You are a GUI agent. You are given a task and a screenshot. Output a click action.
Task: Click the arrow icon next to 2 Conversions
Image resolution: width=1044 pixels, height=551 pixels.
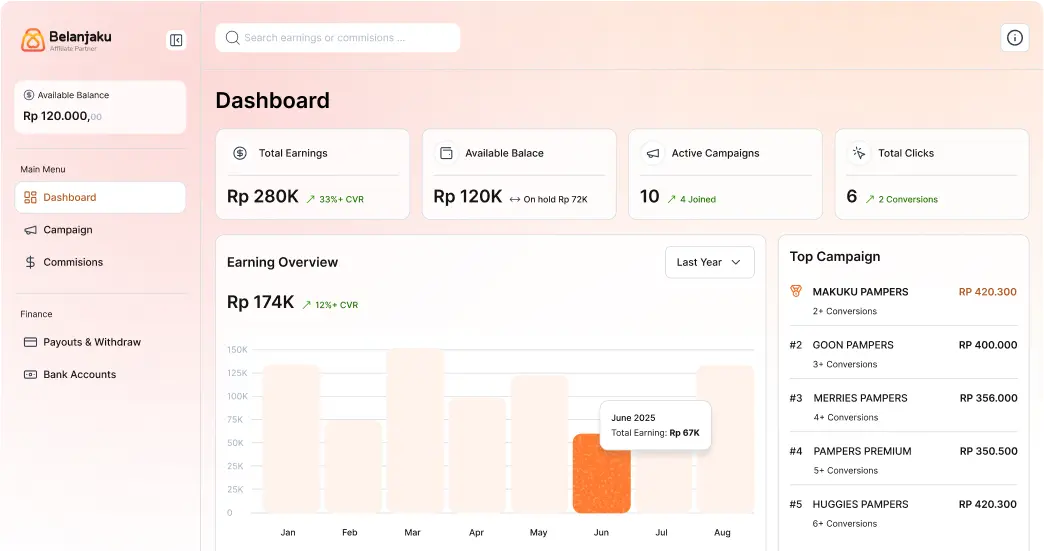(x=870, y=199)
